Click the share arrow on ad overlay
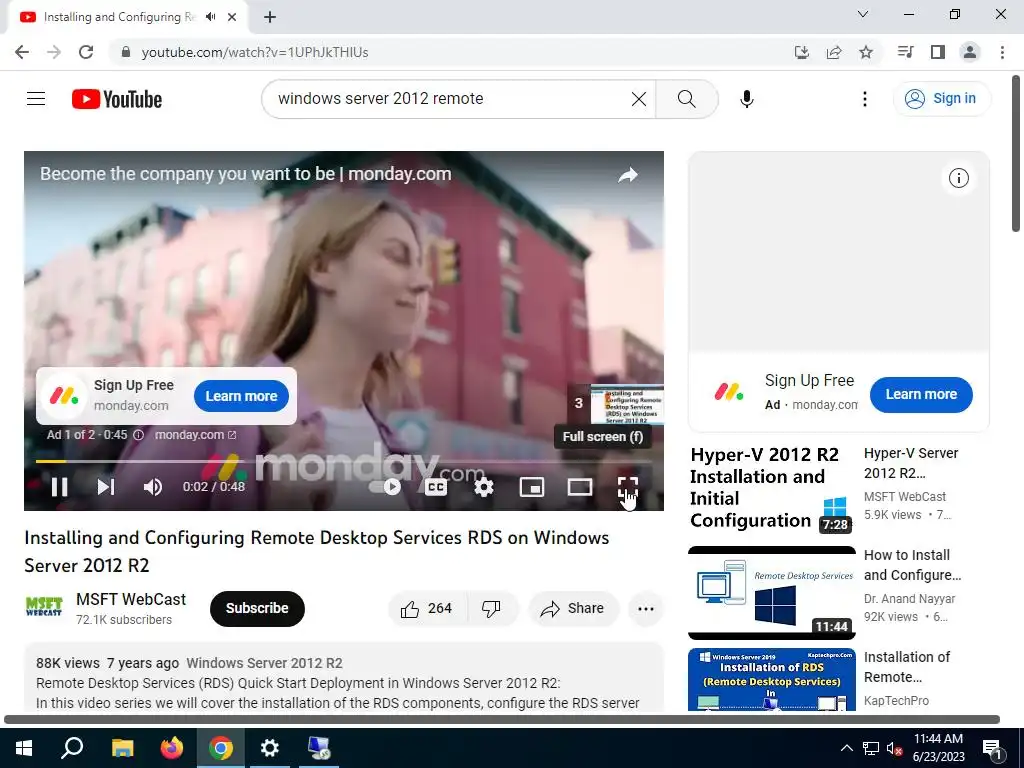Screen dimensions: 1024x768 tap(628, 175)
